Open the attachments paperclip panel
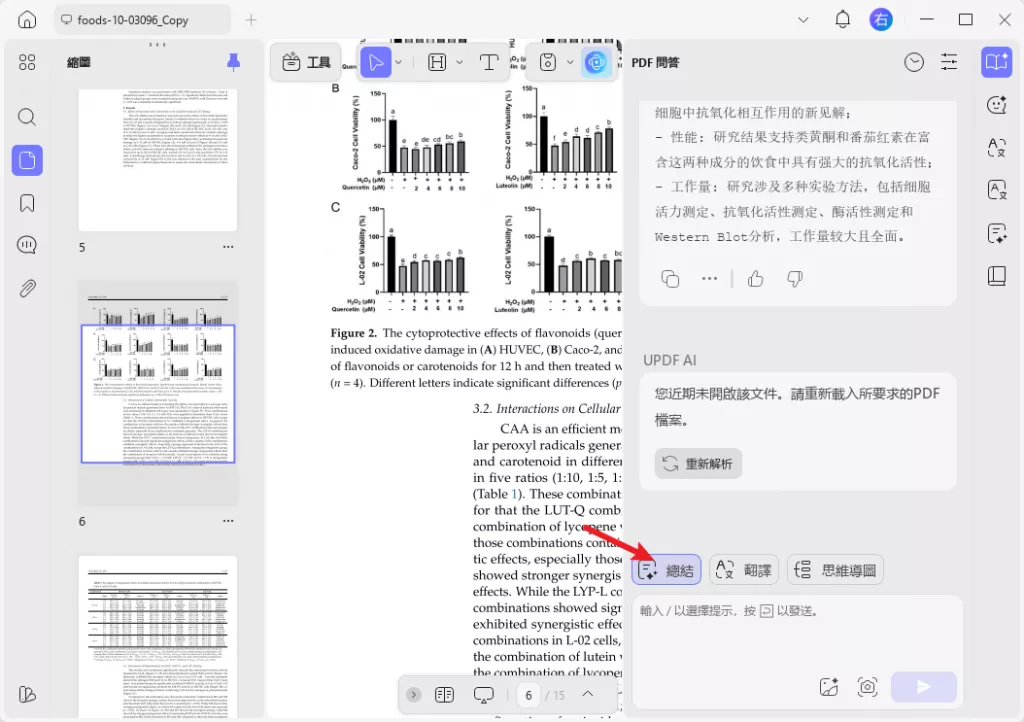This screenshot has width=1024, height=722. click(x=27, y=288)
